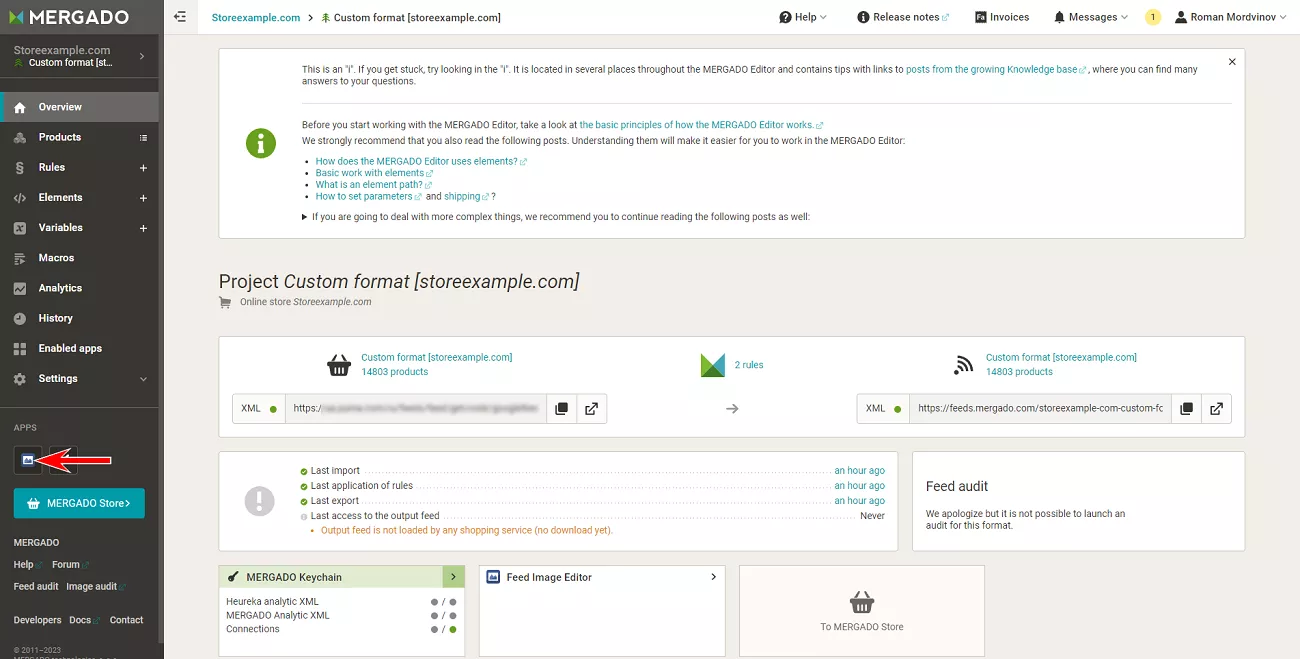Open the Roman Mordvinov user menu
Viewport: 1300px width, 659px height.
[1231, 17]
